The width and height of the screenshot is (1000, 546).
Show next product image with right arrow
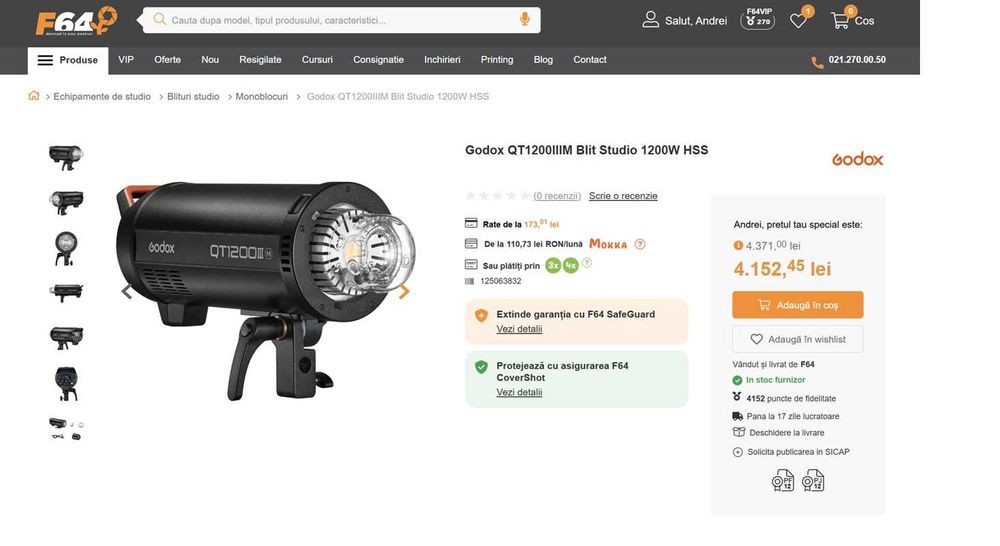pos(404,292)
